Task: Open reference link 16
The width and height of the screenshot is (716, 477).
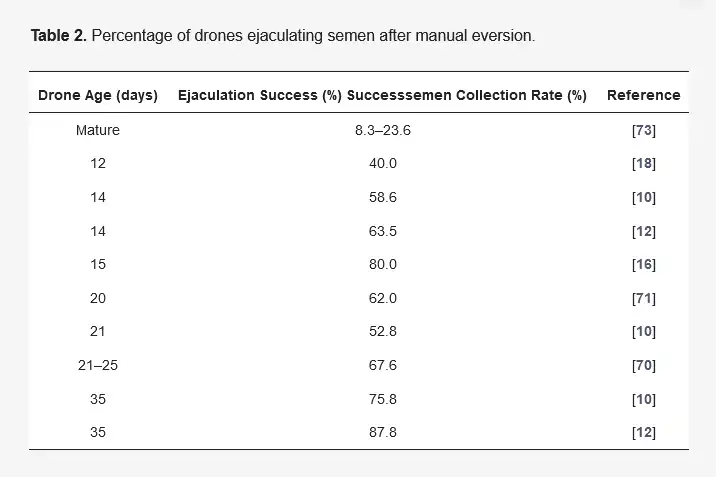Action: click(643, 264)
